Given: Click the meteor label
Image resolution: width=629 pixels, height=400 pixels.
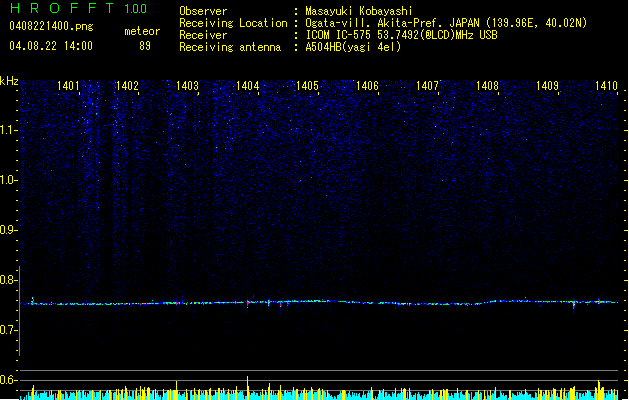Looking at the screenshot, I should pos(142,31).
